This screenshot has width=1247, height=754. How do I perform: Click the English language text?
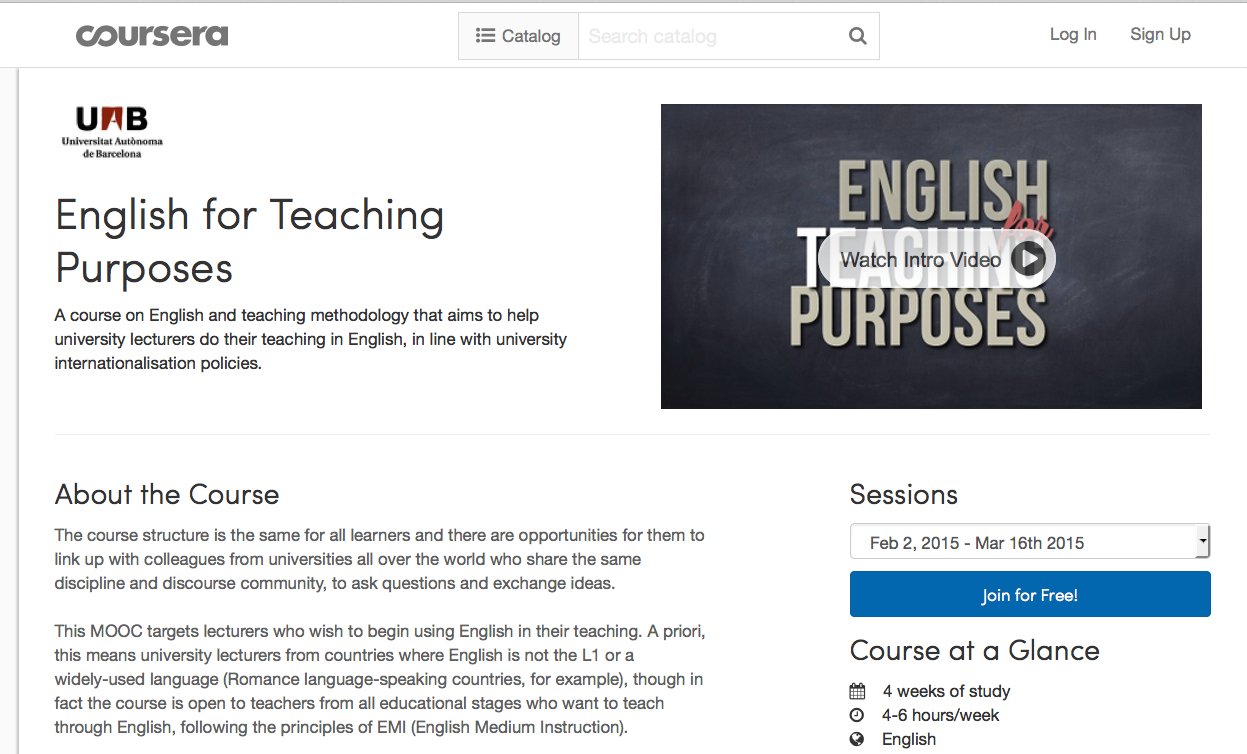click(909, 739)
